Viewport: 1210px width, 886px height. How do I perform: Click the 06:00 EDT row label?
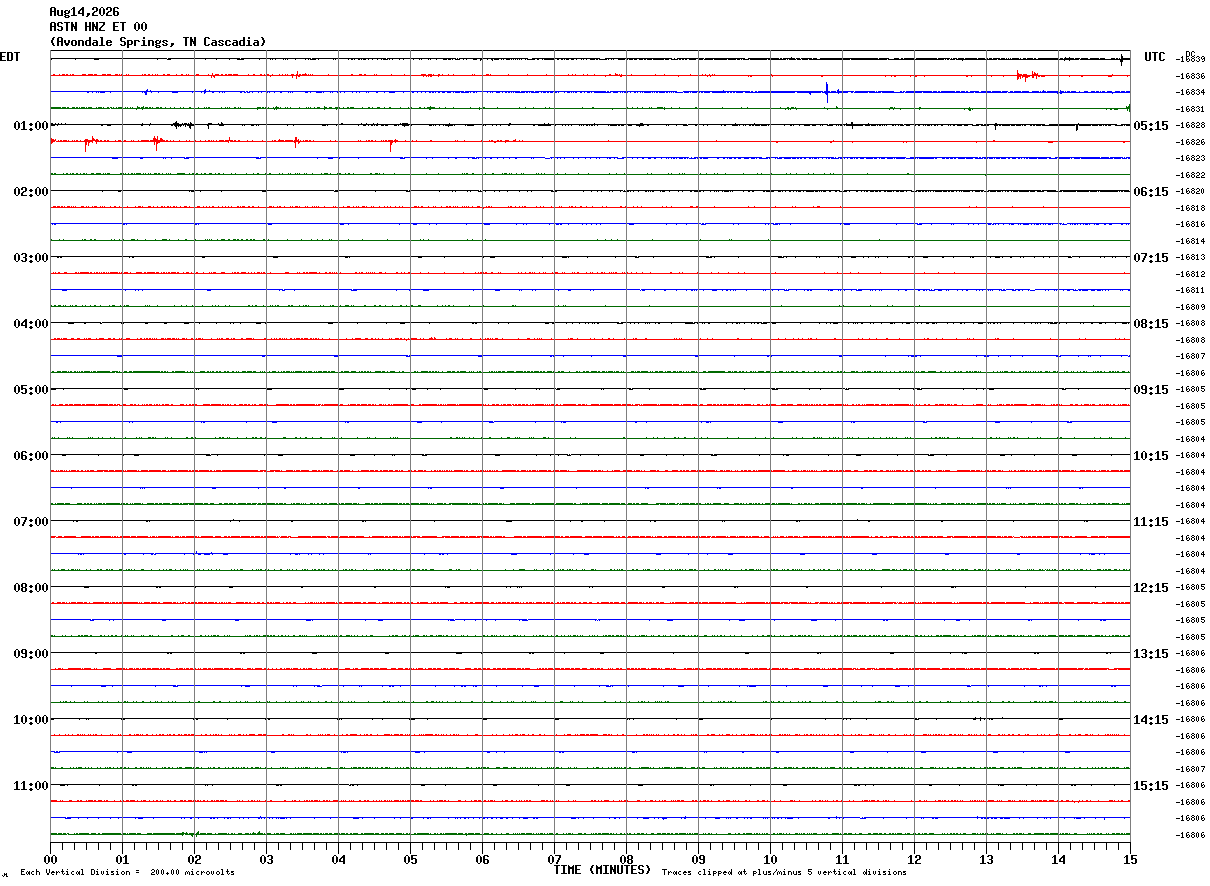(x=30, y=456)
